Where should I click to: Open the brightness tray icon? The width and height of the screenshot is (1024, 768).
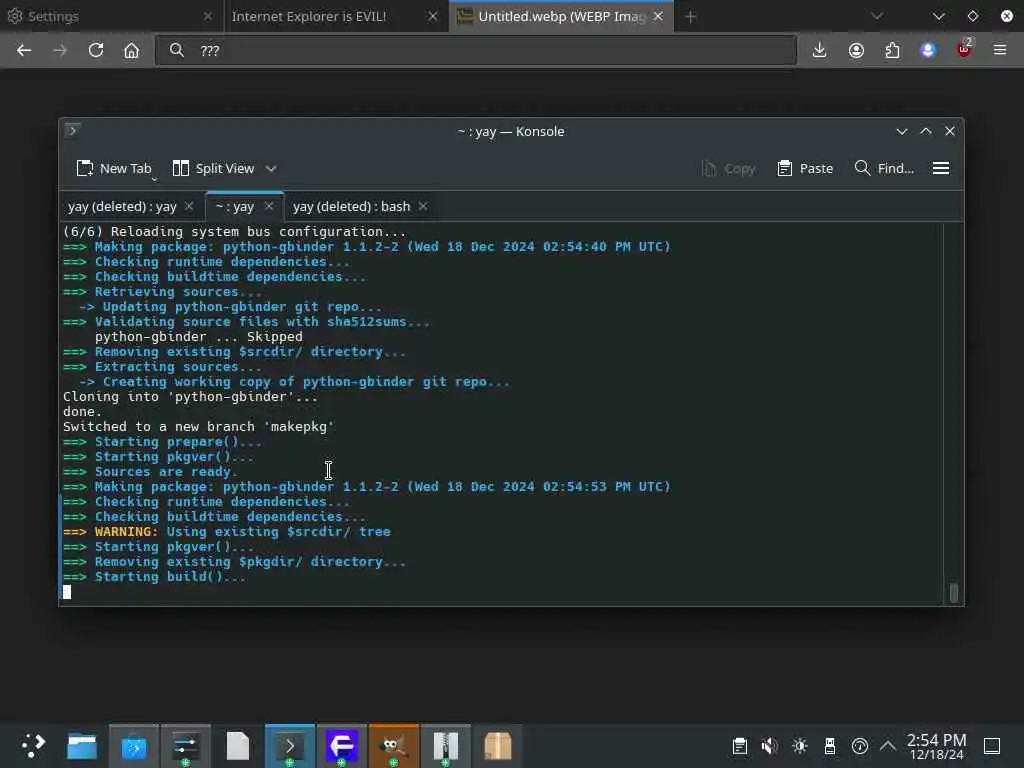[x=799, y=746]
